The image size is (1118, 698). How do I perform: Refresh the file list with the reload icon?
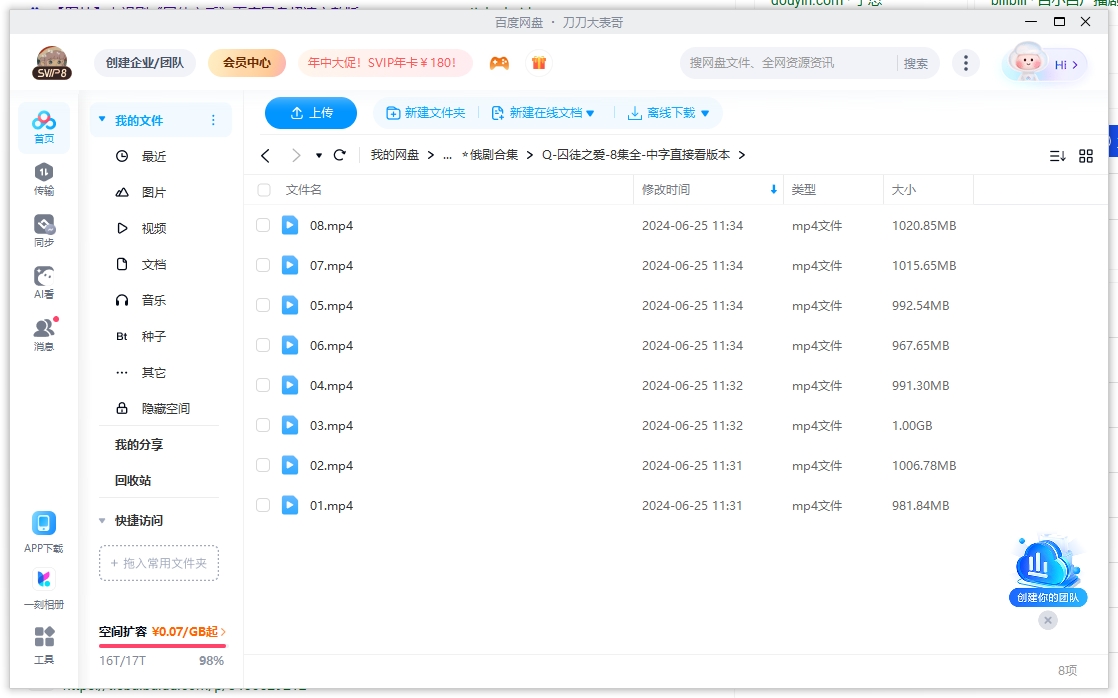coord(339,155)
